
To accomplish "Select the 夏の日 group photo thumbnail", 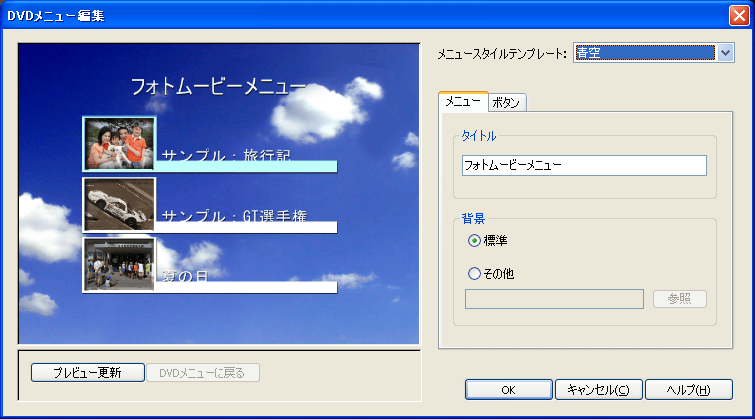I will tap(119, 264).
